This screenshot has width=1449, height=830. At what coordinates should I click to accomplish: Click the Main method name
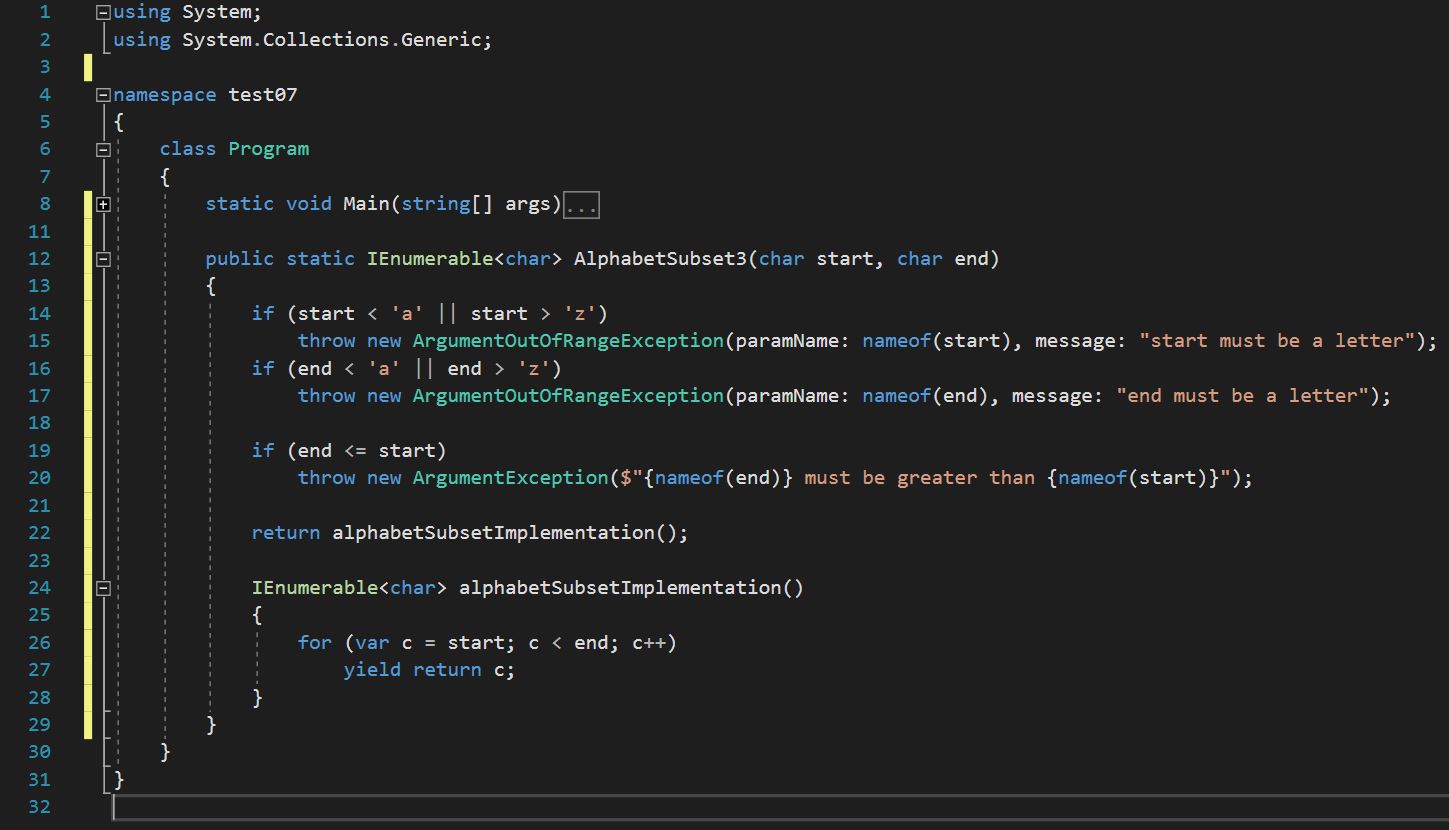[x=366, y=204]
